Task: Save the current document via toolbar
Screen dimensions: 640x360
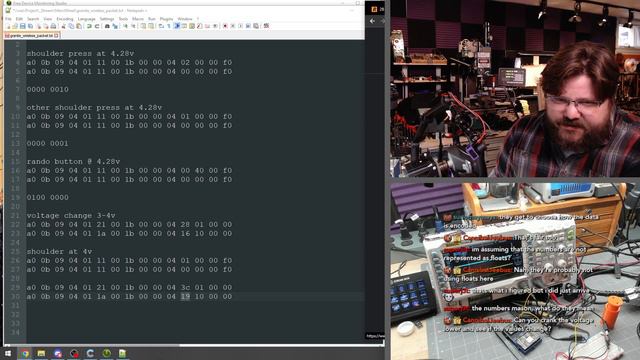Action: (22, 26)
